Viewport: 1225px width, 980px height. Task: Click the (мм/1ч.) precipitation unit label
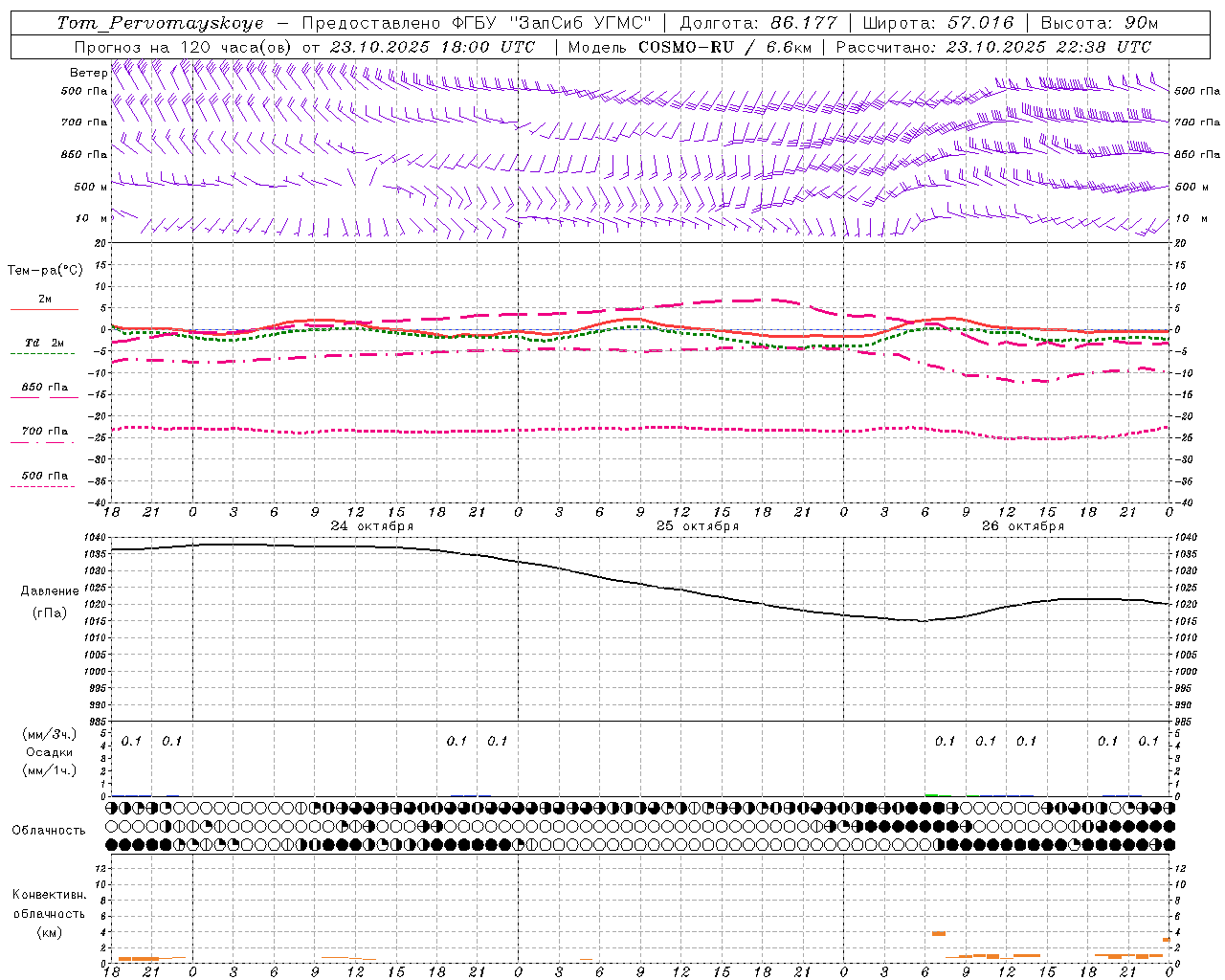pyautogui.click(x=49, y=770)
